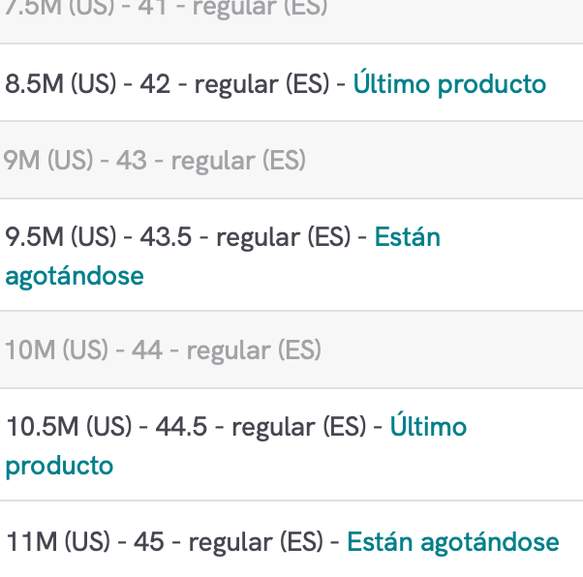
Task: Click 'Están agotándose' label on the 11M row
Action: tap(453, 542)
